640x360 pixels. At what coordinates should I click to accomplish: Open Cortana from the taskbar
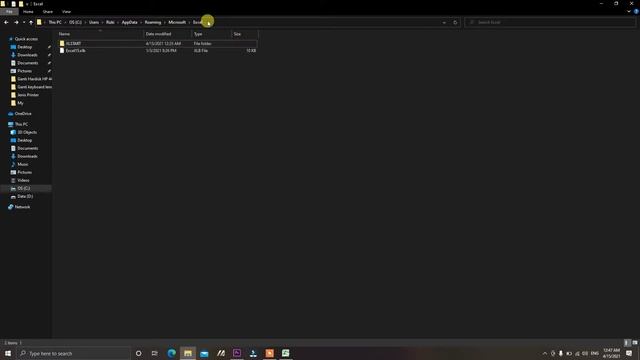139,353
